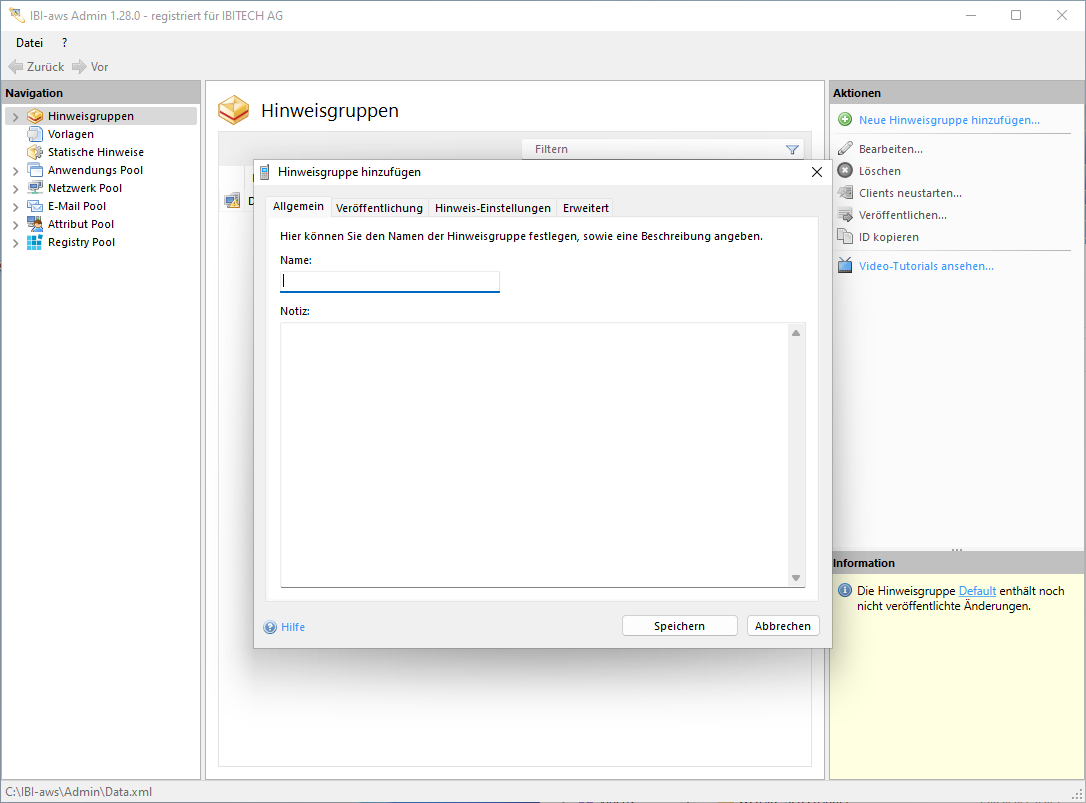Click the Statische Hinweise icon
This screenshot has height=803, width=1086.
tap(35, 152)
